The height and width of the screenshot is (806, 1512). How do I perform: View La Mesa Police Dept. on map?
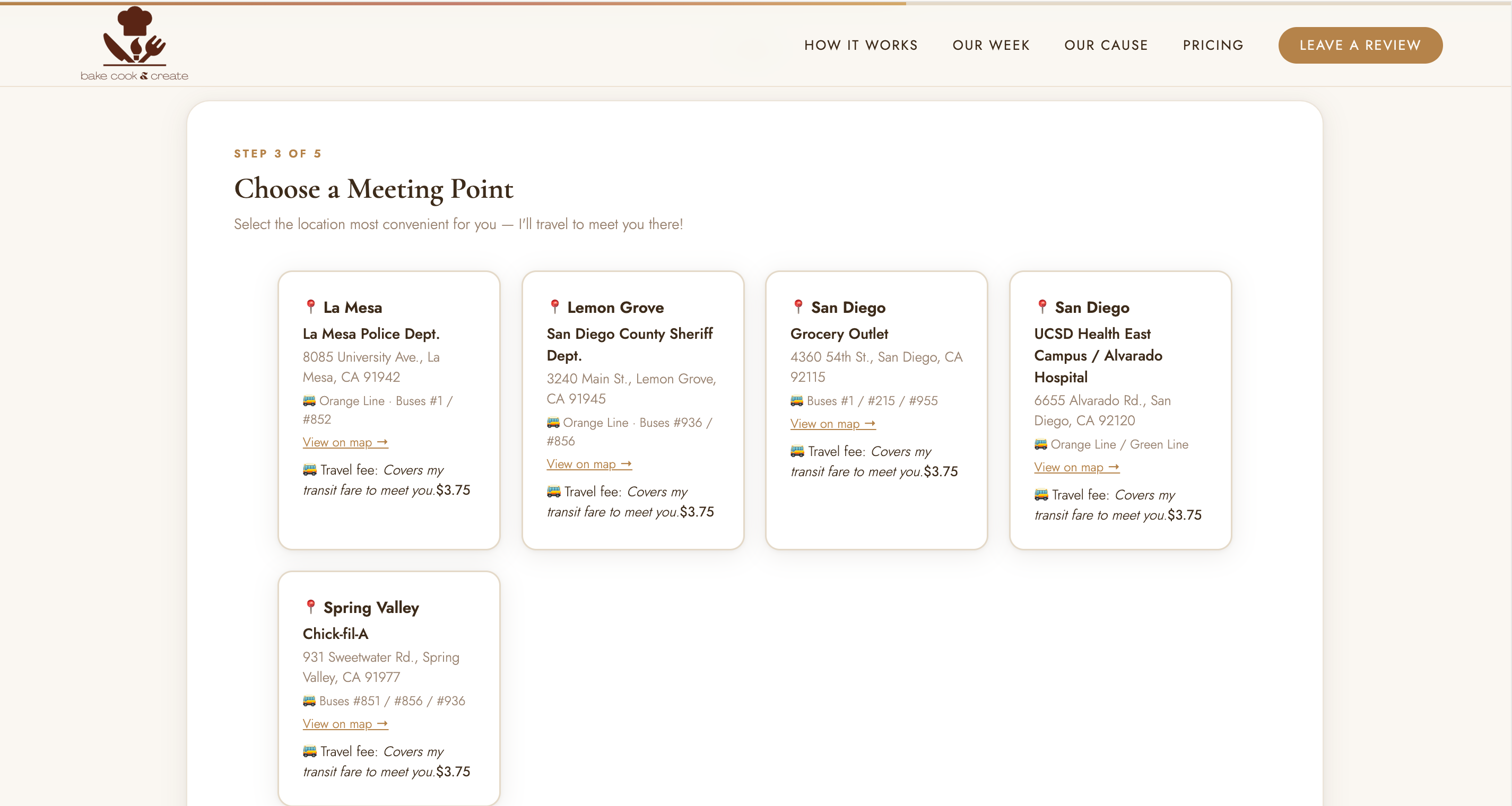(345, 442)
